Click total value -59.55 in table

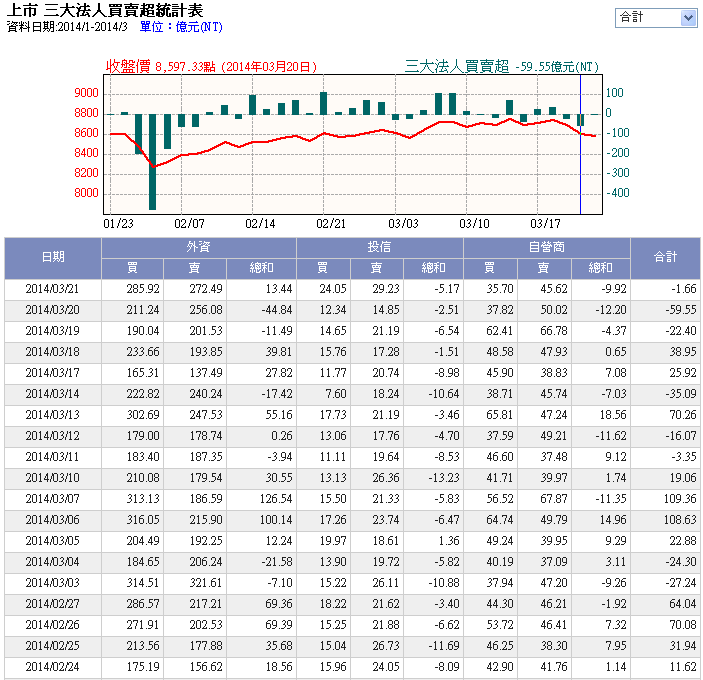click(681, 310)
